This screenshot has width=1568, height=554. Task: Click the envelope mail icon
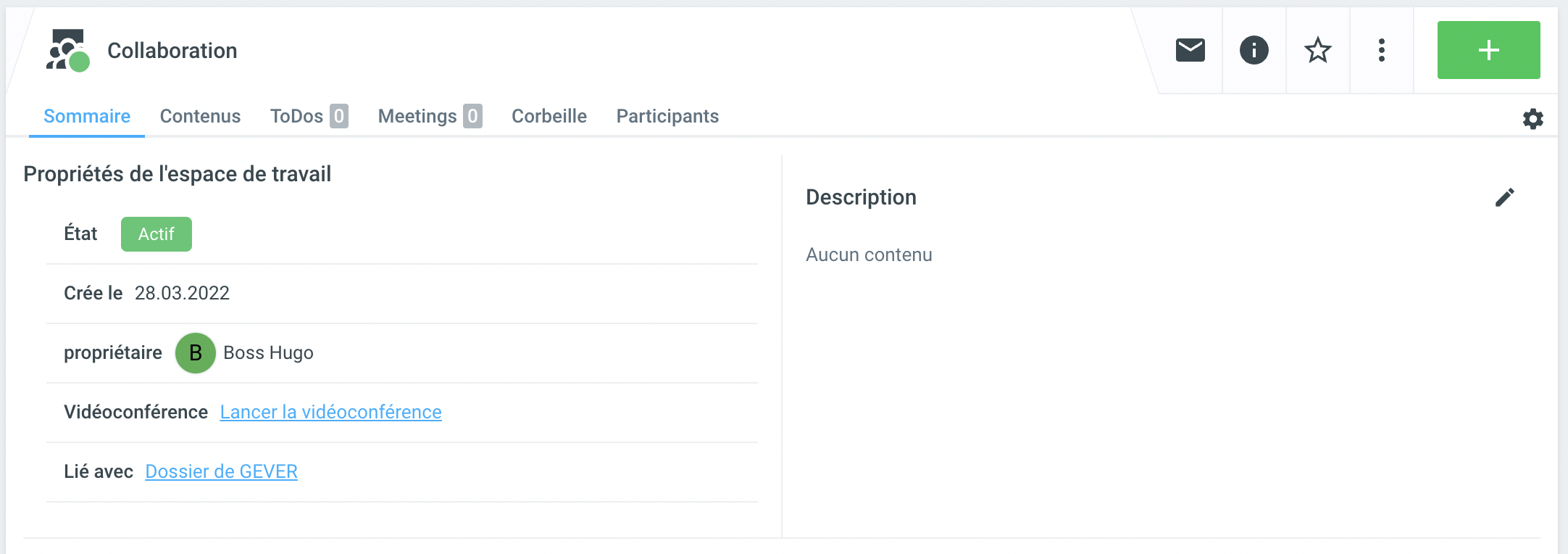(1190, 50)
